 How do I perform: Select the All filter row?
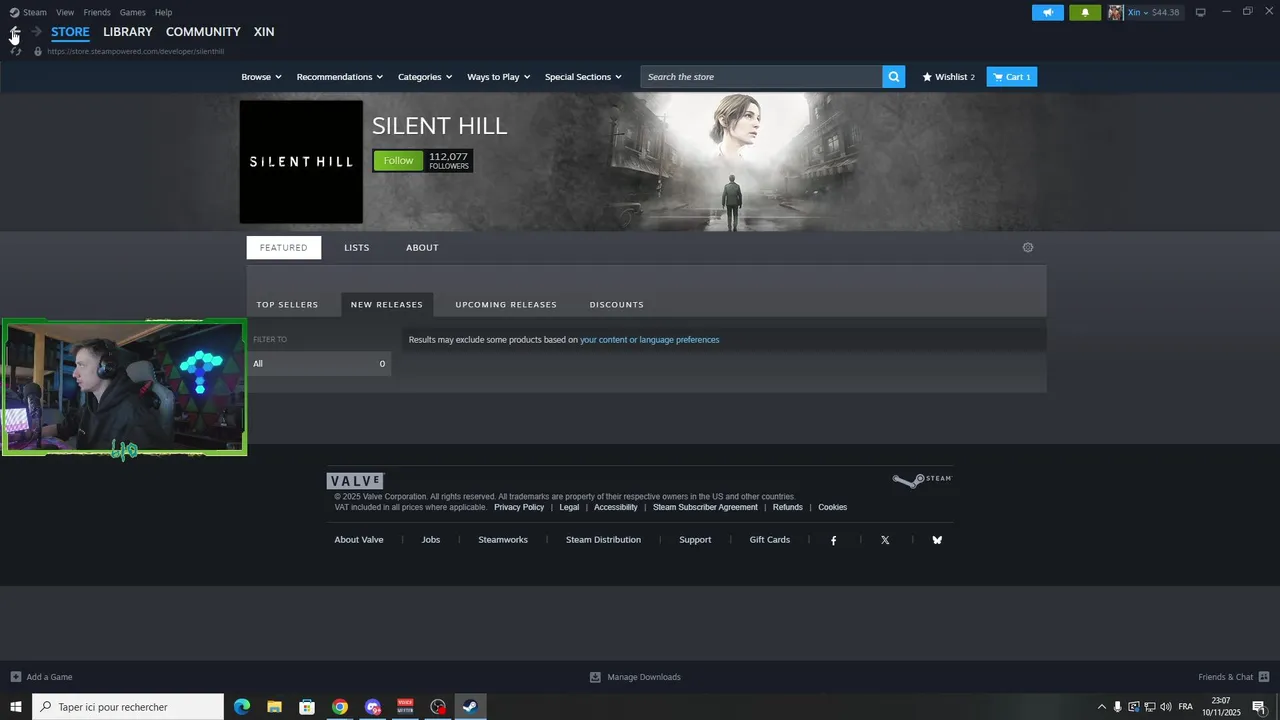tap(319, 364)
